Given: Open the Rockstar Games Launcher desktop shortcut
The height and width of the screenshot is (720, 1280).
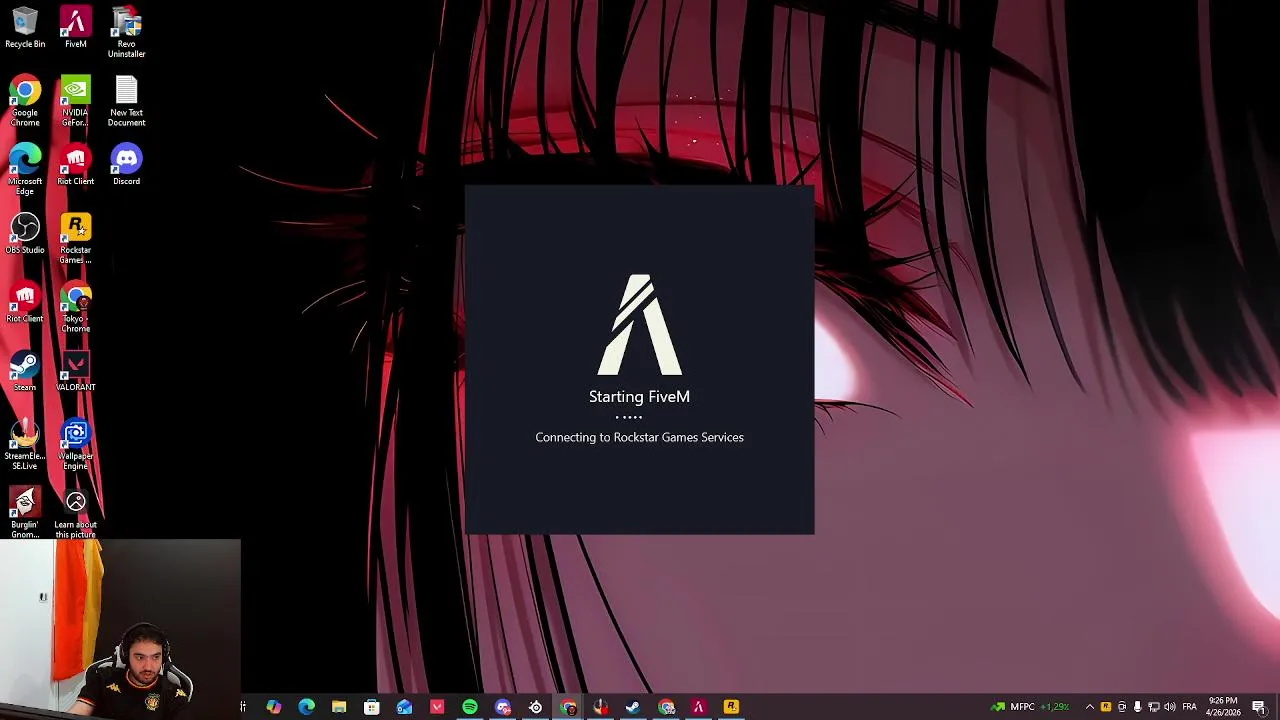Looking at the screenshot, I should pyautogui.click(x=76, y=239).
